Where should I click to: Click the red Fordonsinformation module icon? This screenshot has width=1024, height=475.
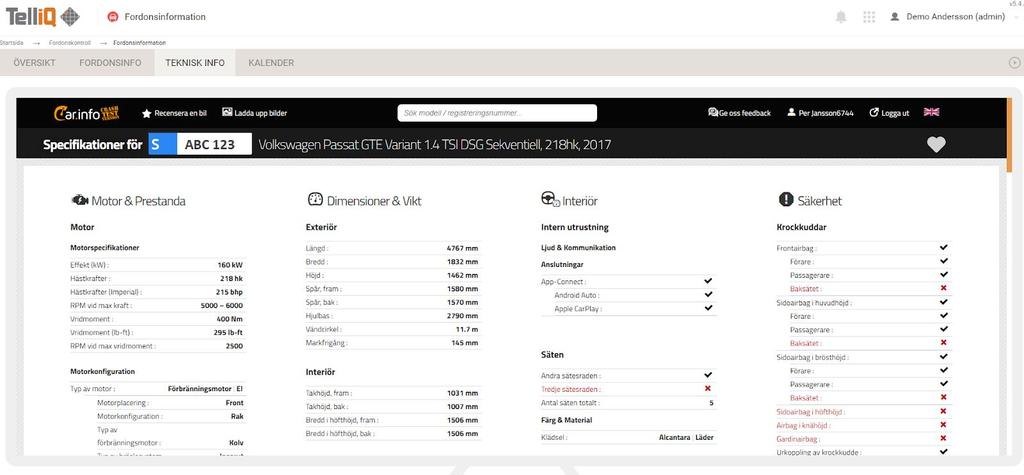pyautogui.click(x=113, y=17)
